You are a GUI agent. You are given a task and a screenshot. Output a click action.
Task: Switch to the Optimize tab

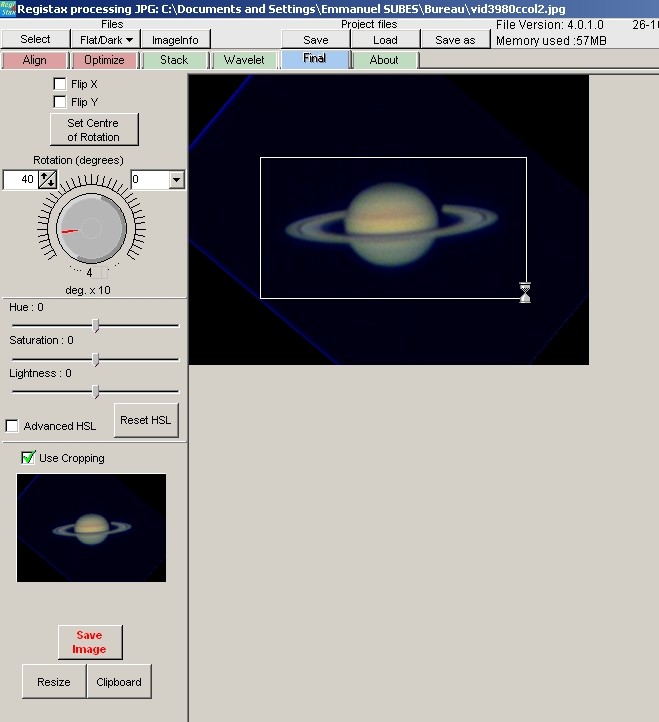(104, 60)
